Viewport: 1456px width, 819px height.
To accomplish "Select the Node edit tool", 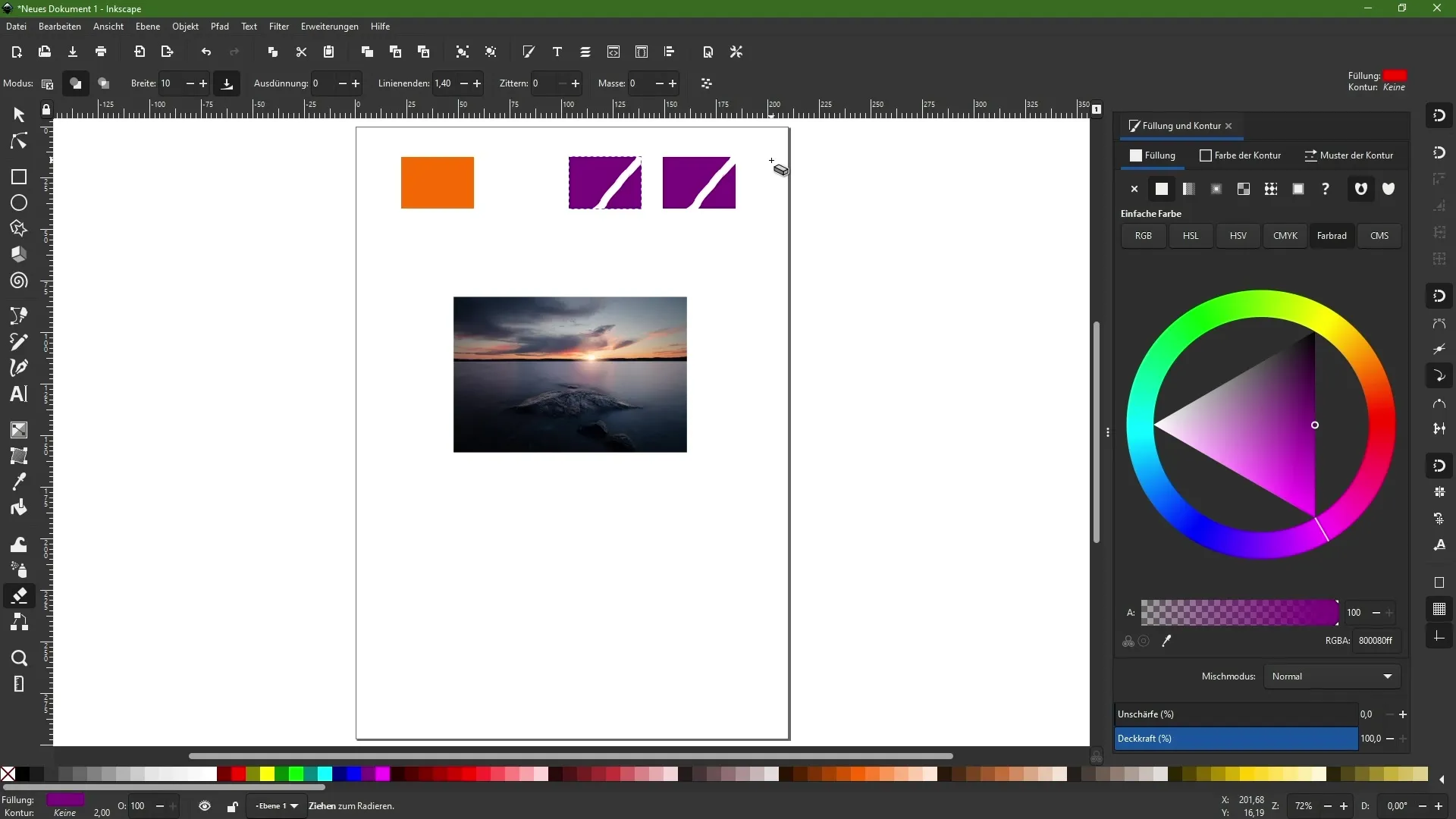I will point(19,142).
